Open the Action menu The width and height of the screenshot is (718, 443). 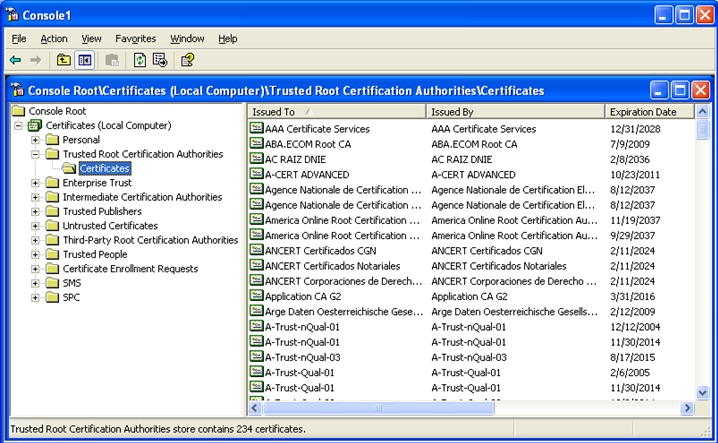tap(54, 38)
